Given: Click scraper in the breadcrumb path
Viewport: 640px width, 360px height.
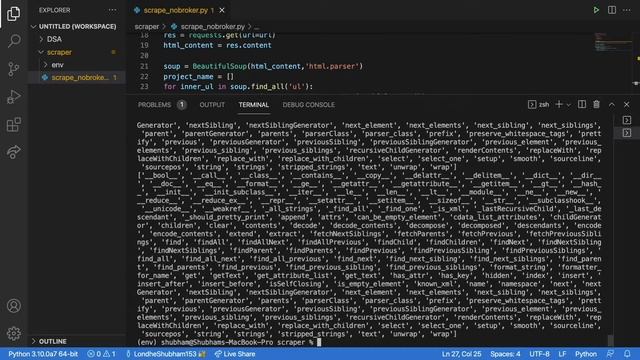Looking at the screenshot, I should 147,27.
